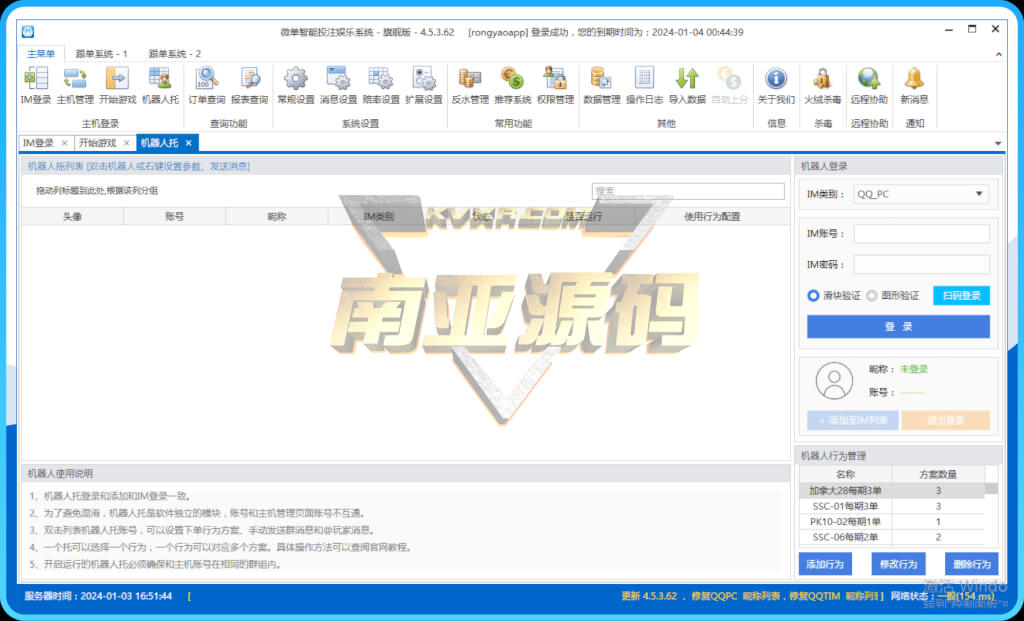Open the 推荐系统 referral system
This screenshot has height=621, width=1024.
coord(513,86)
